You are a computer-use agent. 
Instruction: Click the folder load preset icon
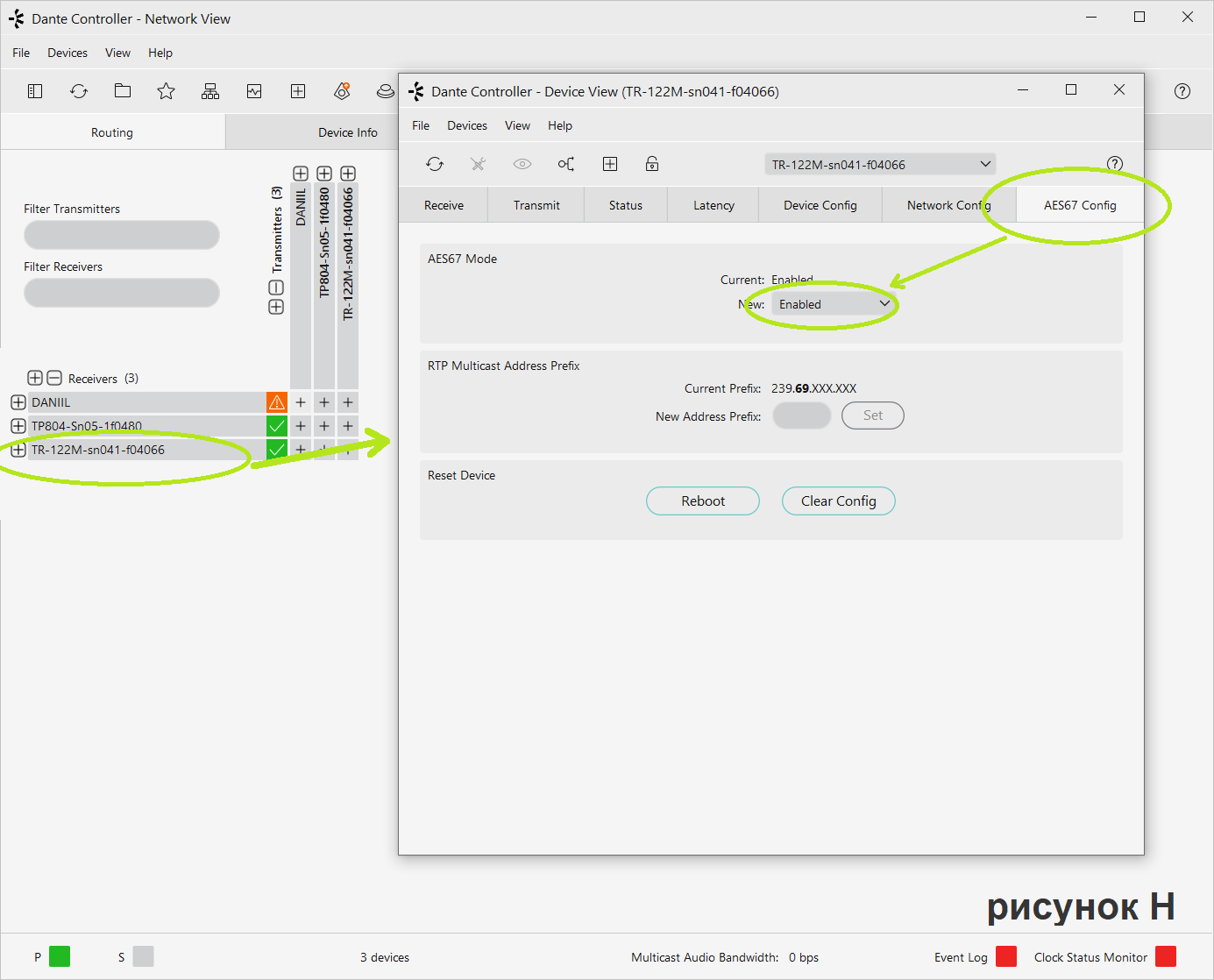(x=123, y=91)
